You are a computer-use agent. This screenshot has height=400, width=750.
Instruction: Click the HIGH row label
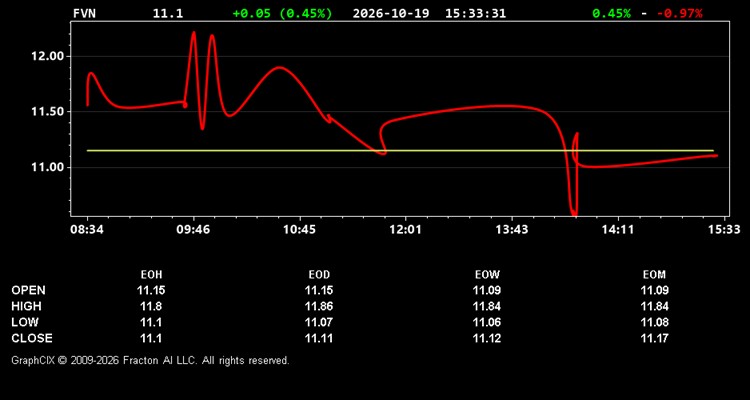(26, 306)
